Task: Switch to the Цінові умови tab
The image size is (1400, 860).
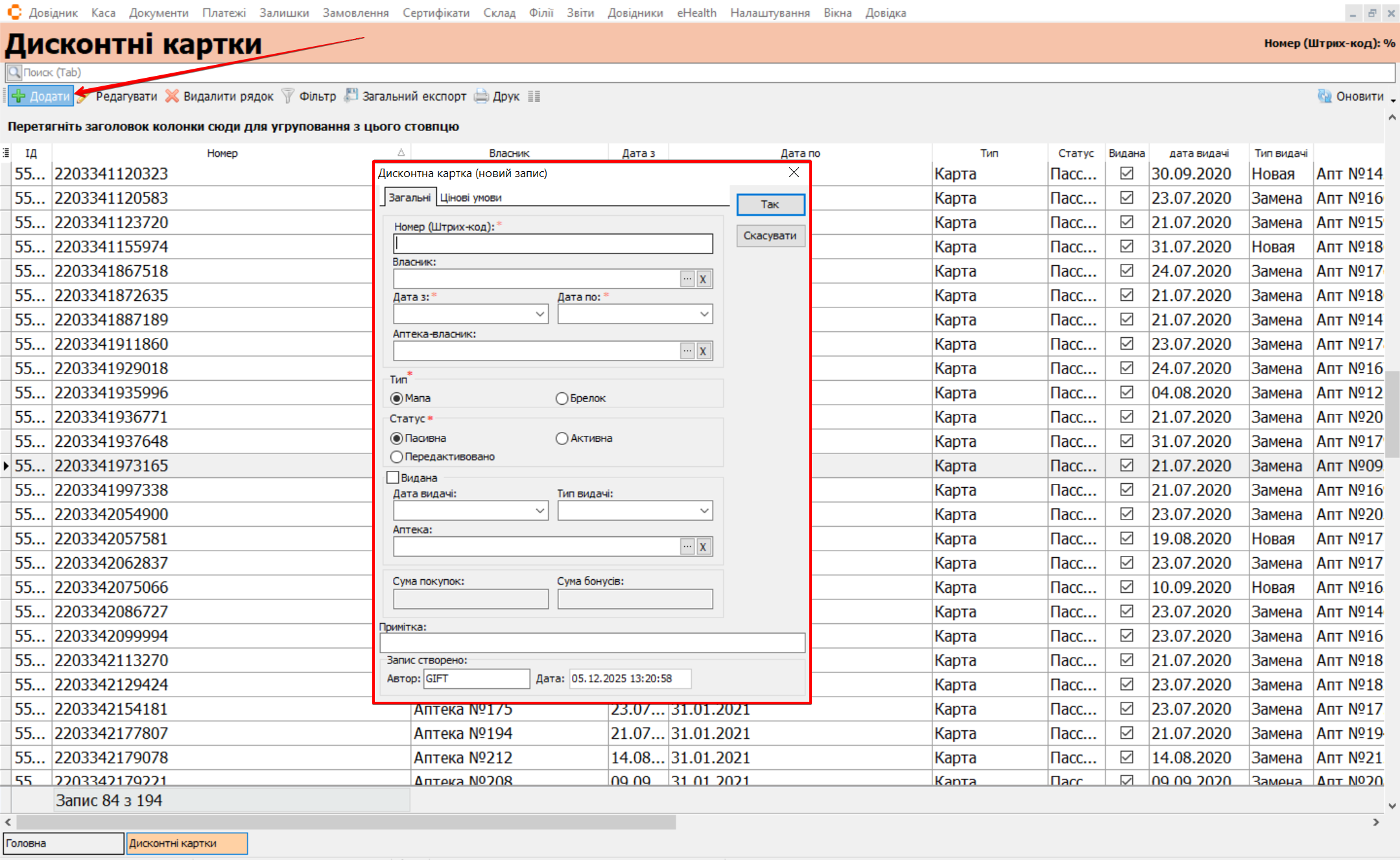Action: pos(471,198)
